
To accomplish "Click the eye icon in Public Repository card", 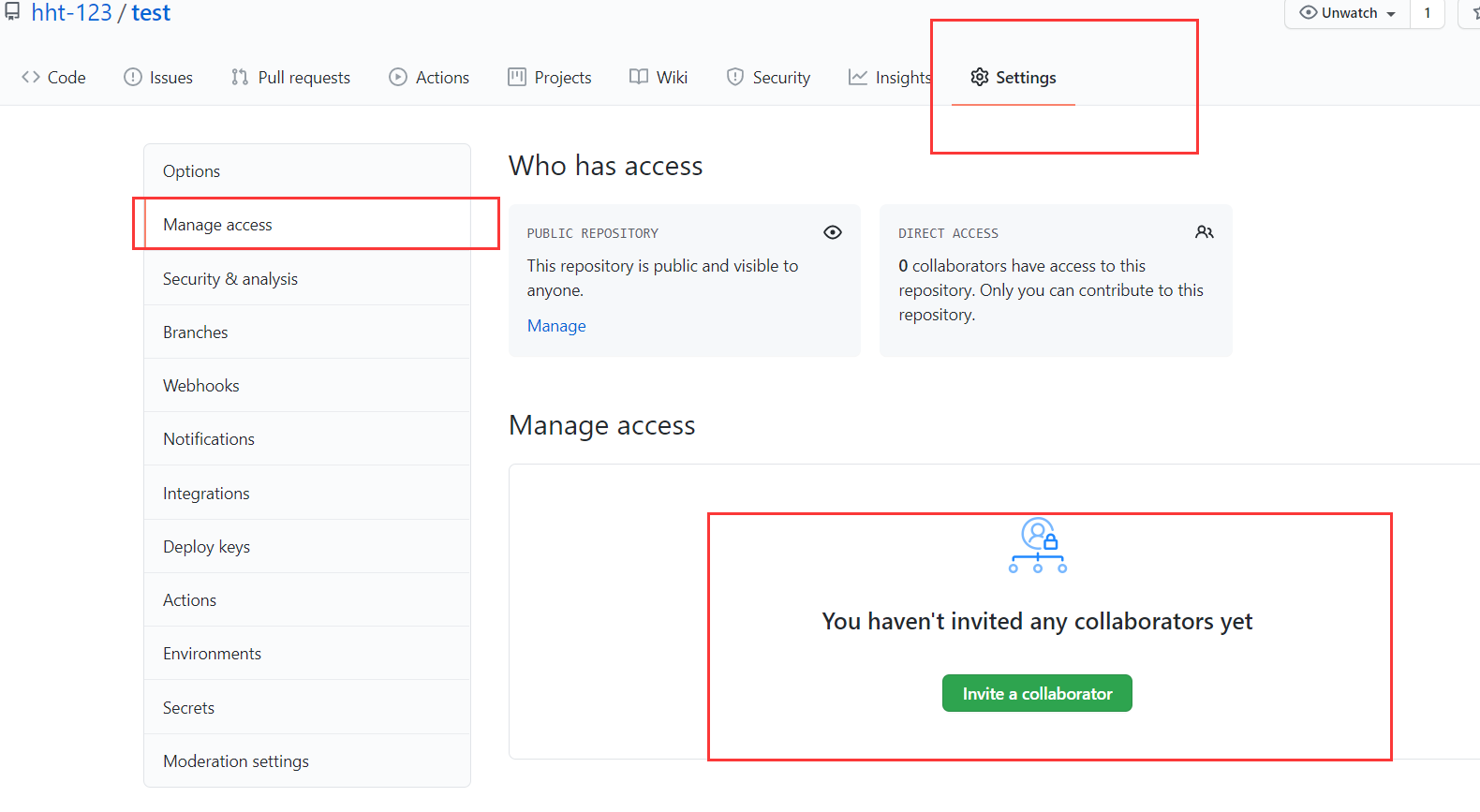I will click(833, 232).
